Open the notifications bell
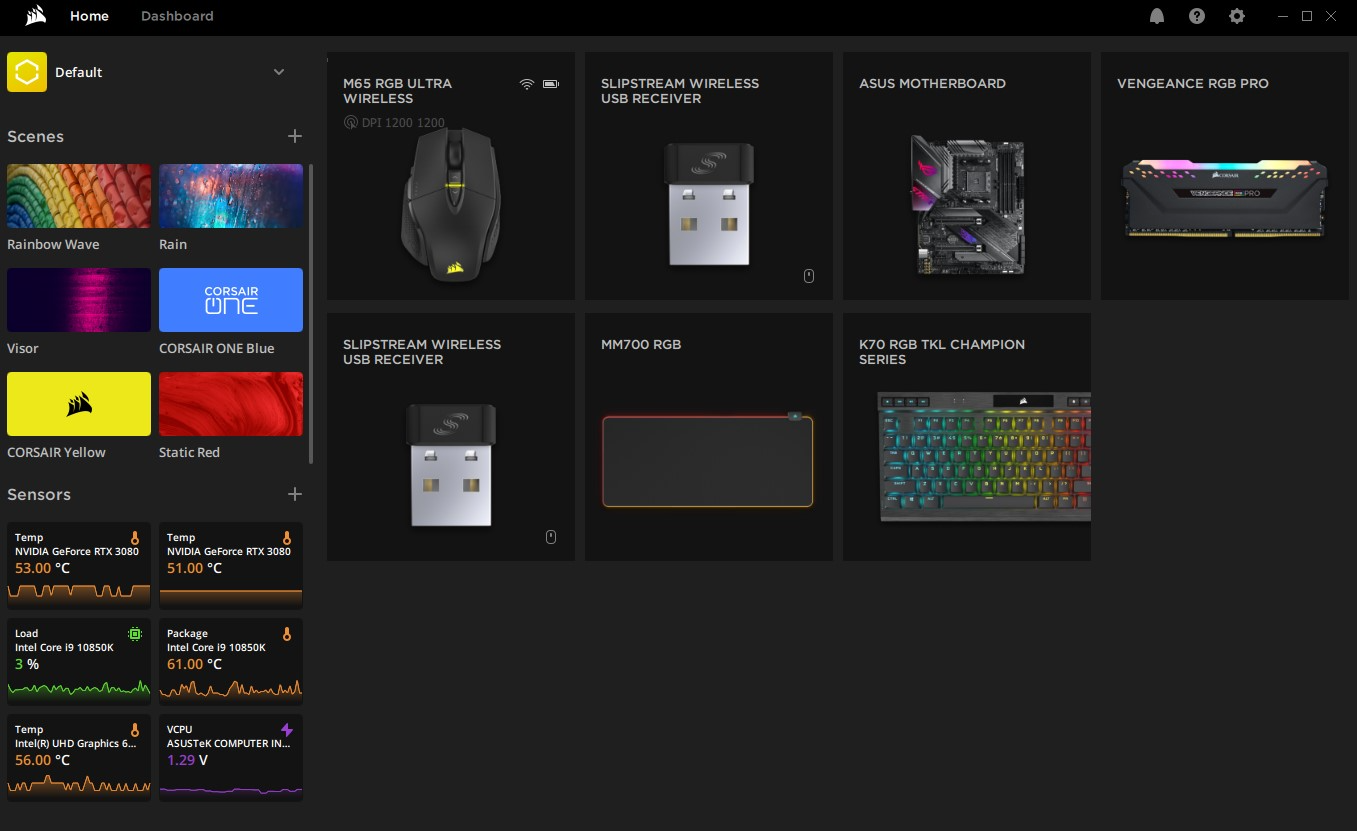Screen dimensions: 1357x831 pos(1157,16)
